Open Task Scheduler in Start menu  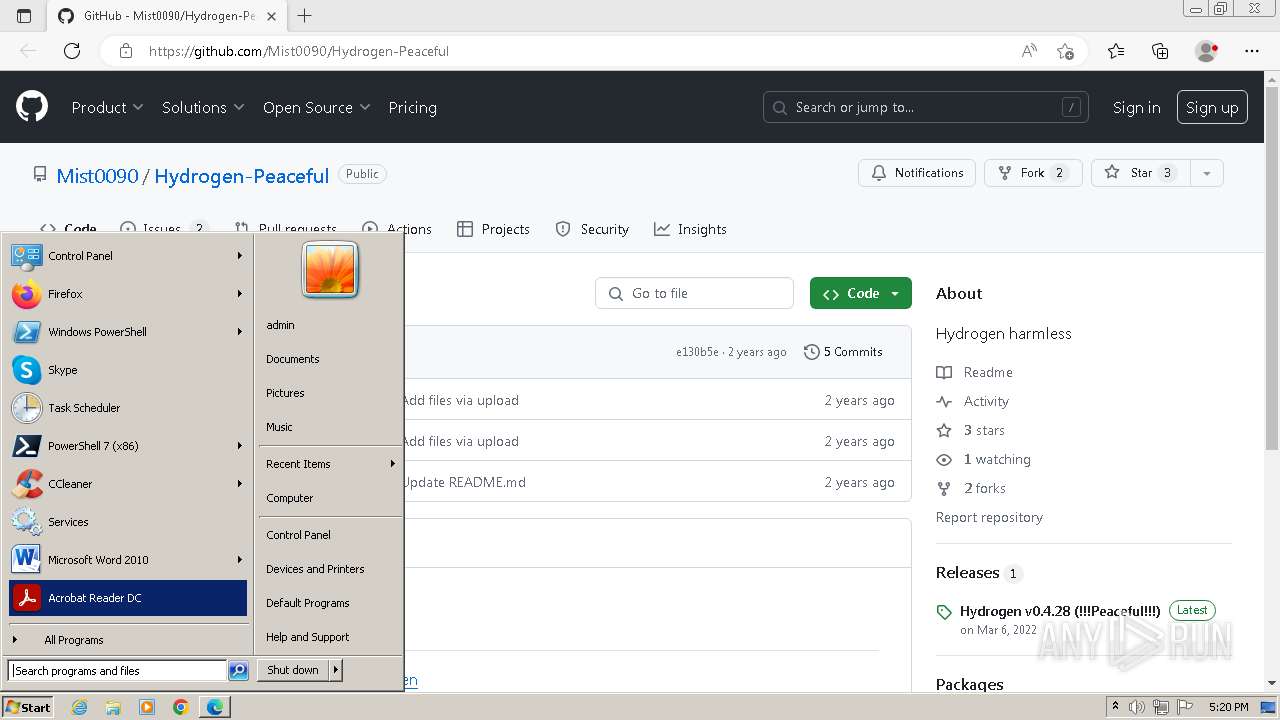(128, 408)
